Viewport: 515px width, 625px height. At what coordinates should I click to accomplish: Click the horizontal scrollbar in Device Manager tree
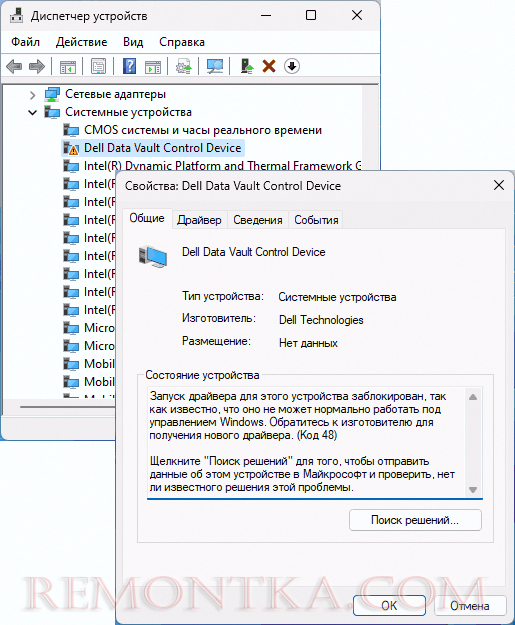click(68, 407)
